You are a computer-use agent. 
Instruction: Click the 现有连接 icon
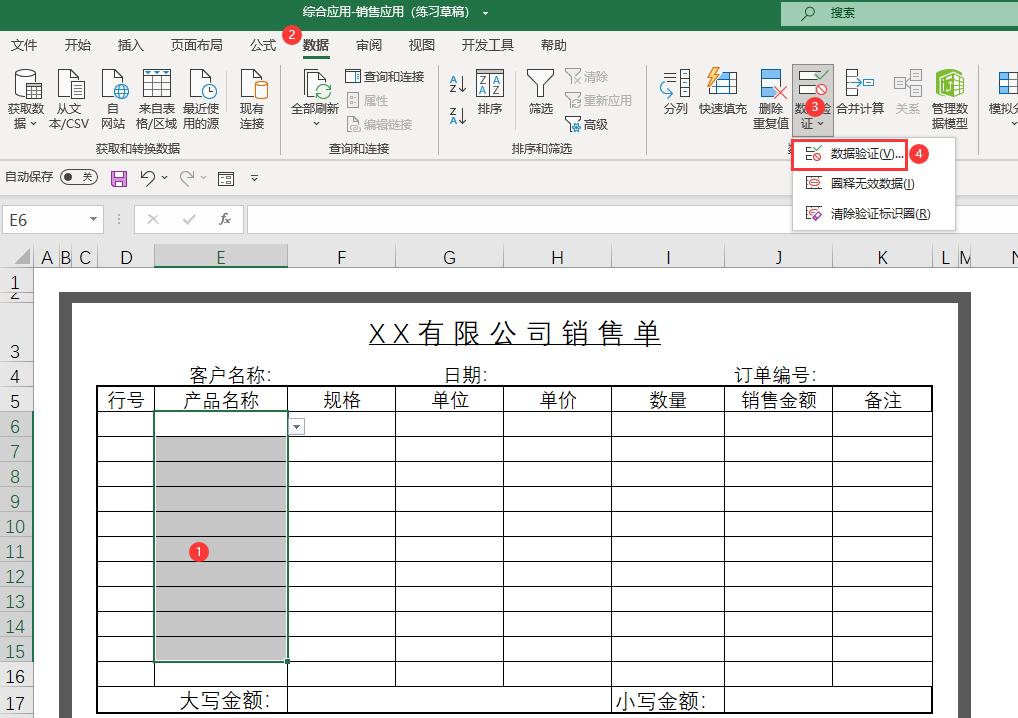[x=252, y=99]
